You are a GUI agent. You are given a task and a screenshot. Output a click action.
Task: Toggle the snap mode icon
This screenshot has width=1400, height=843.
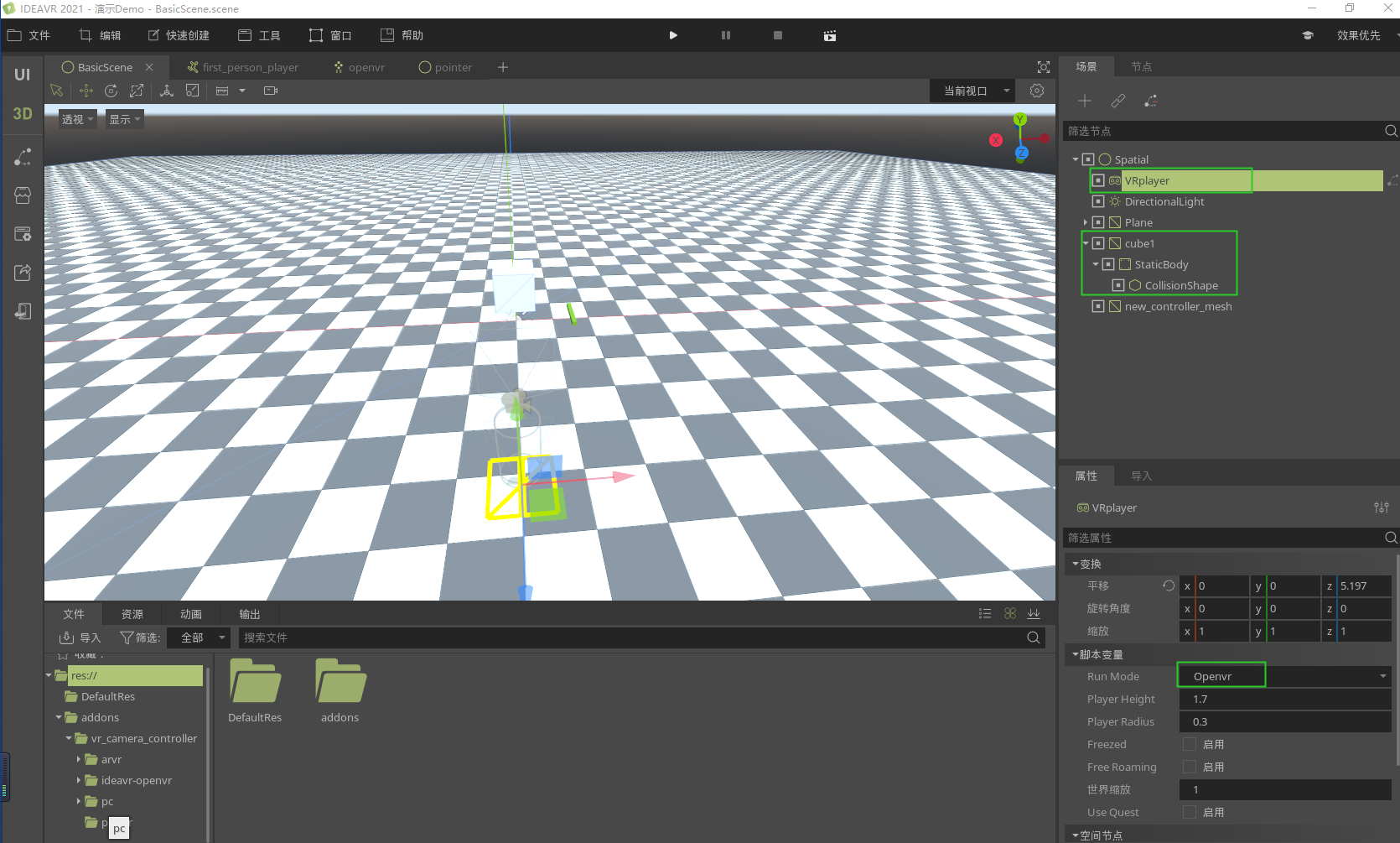[193, 91]
